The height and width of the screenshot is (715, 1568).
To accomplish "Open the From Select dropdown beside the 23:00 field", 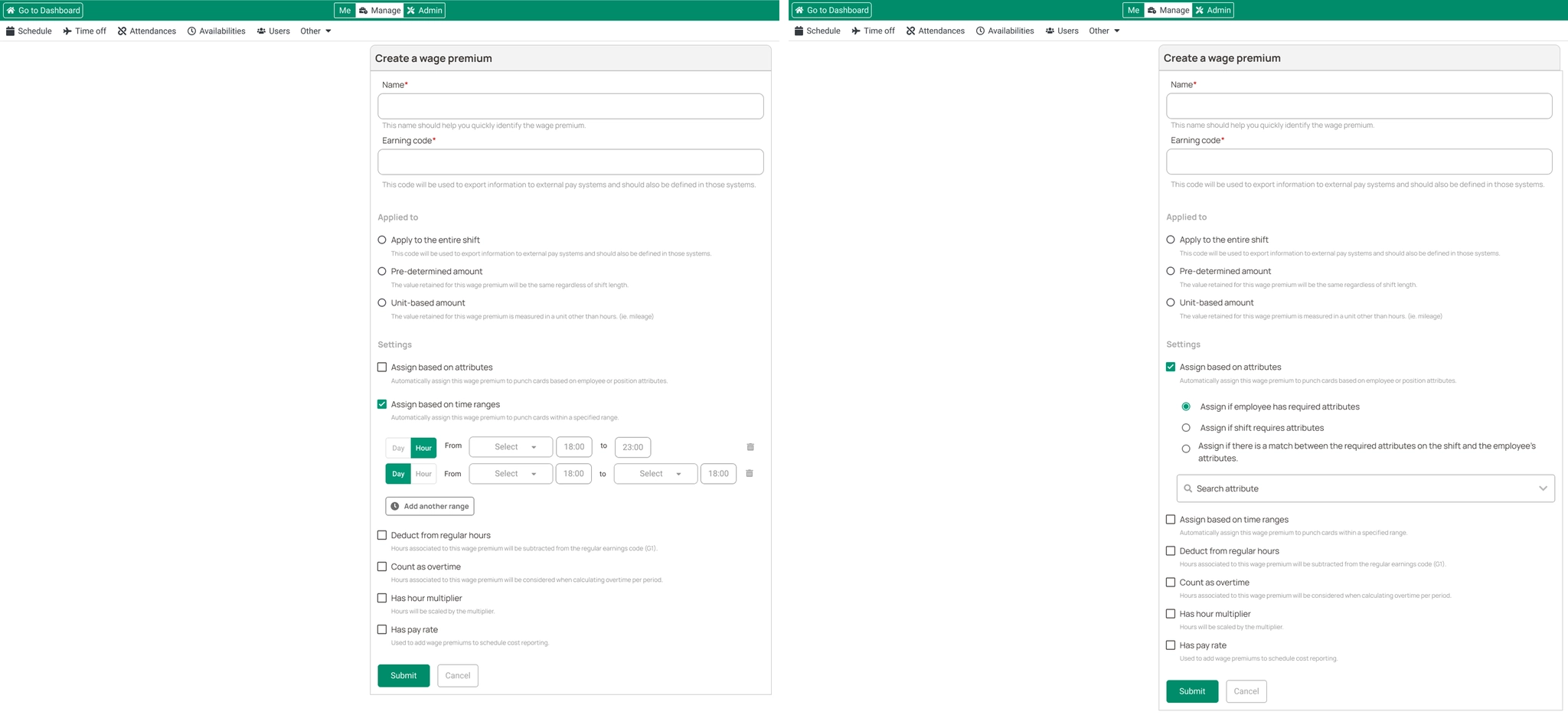I will [x=511, y=447].
